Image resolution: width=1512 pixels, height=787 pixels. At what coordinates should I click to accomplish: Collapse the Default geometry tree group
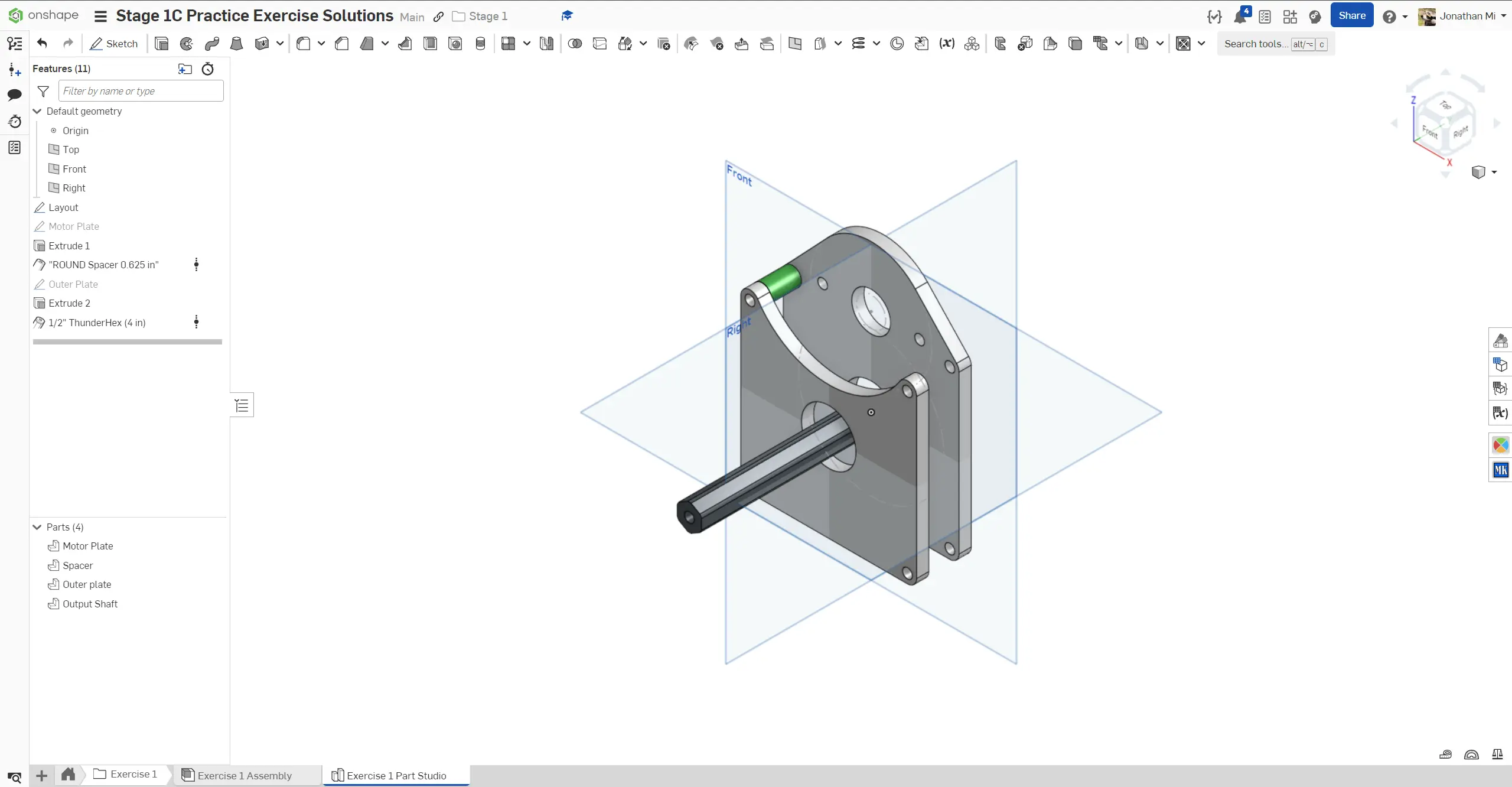(x=37, y=112)
